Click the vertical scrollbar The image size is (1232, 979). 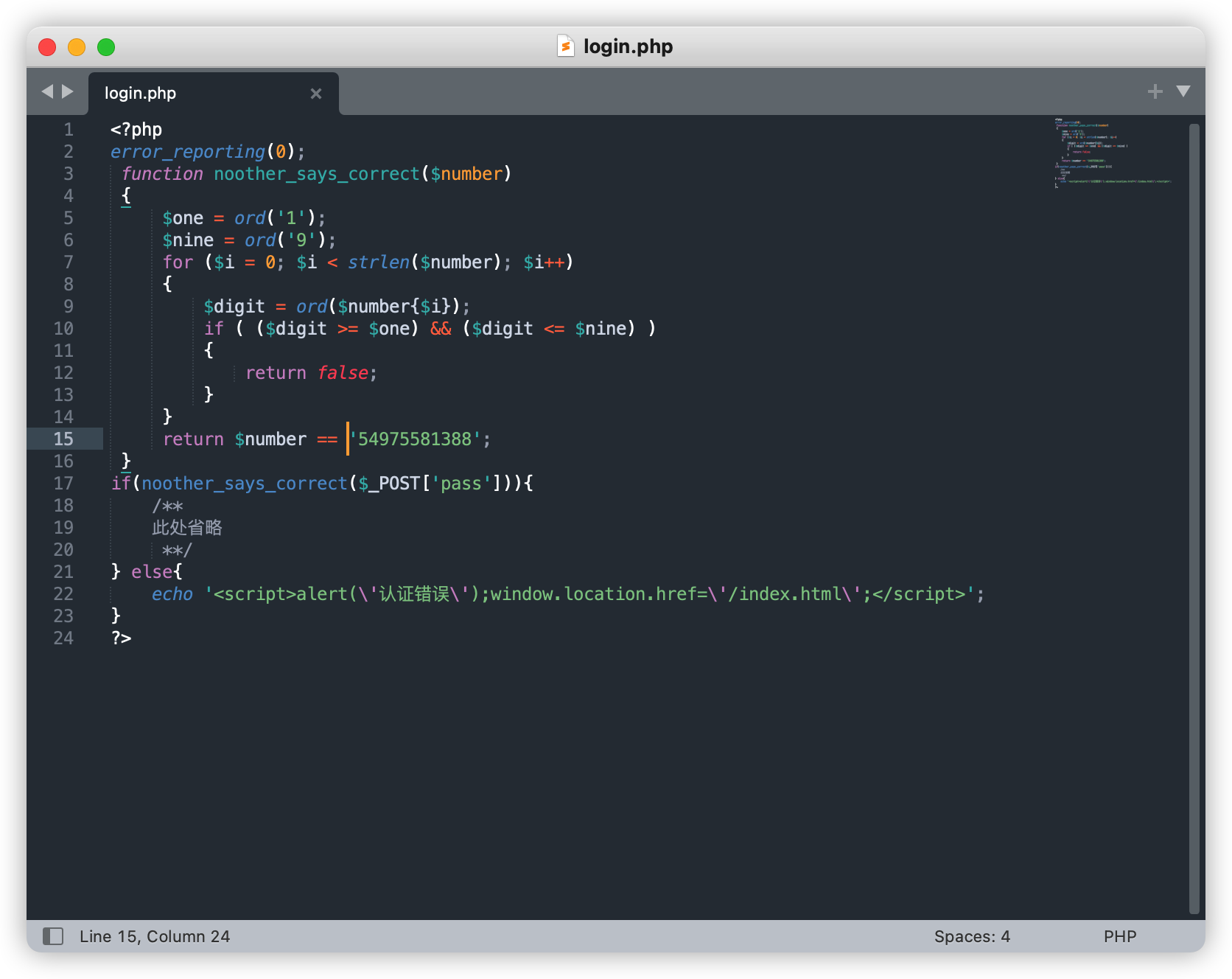(x=1194, y=518)
